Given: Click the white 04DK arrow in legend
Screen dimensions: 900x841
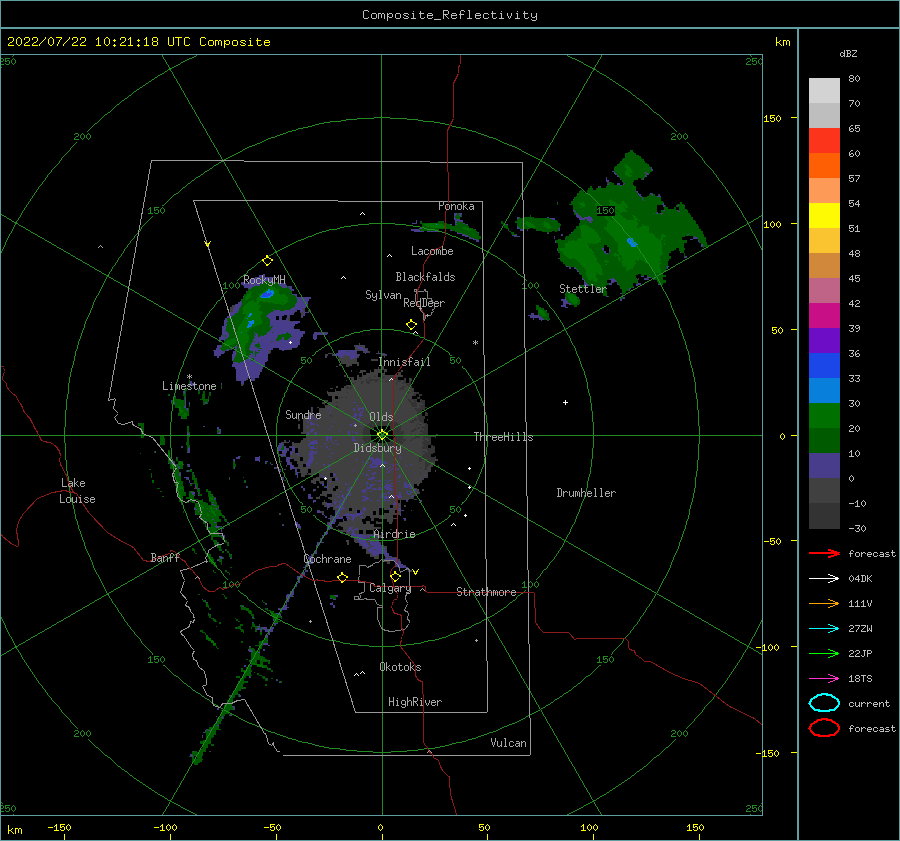Looking at the screenshot, I should (824, 579).
